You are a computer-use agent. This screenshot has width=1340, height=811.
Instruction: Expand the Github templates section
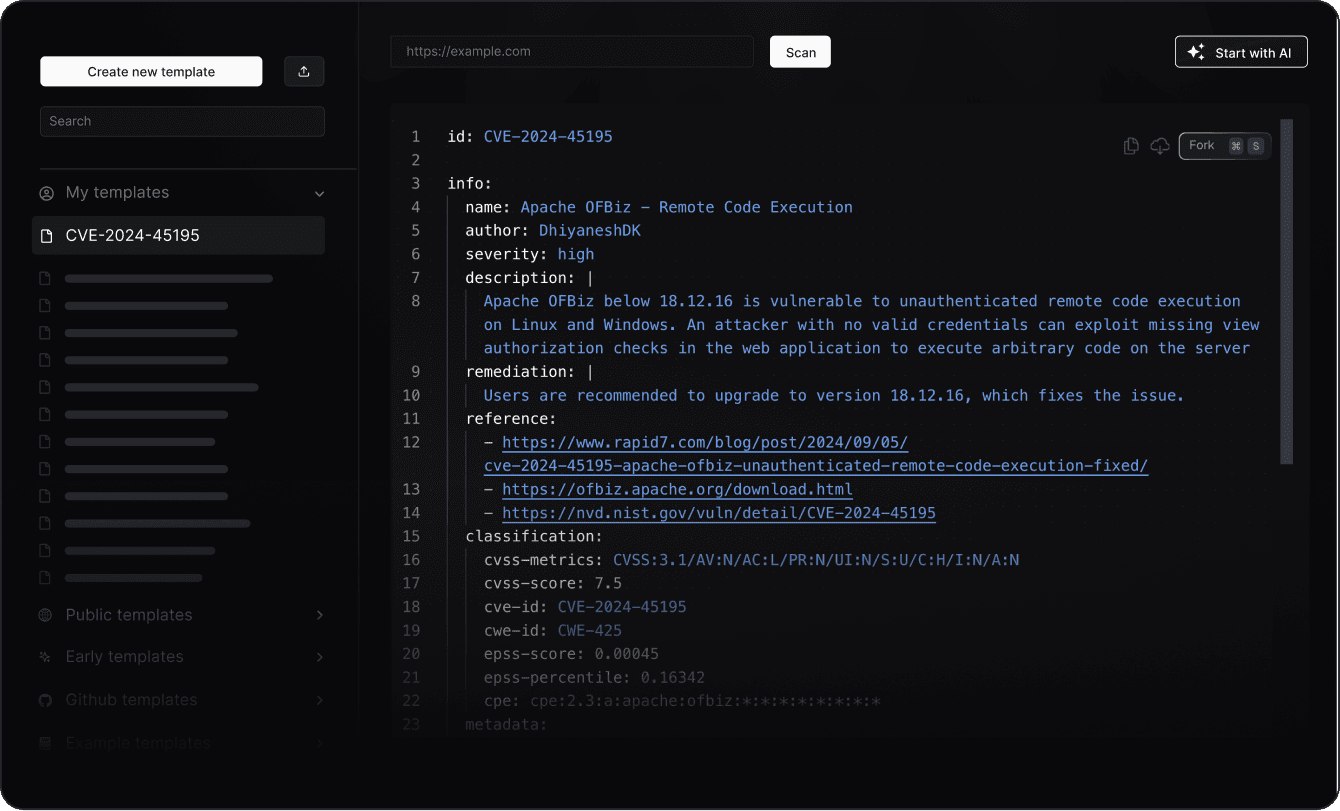(x=319, y=700)
